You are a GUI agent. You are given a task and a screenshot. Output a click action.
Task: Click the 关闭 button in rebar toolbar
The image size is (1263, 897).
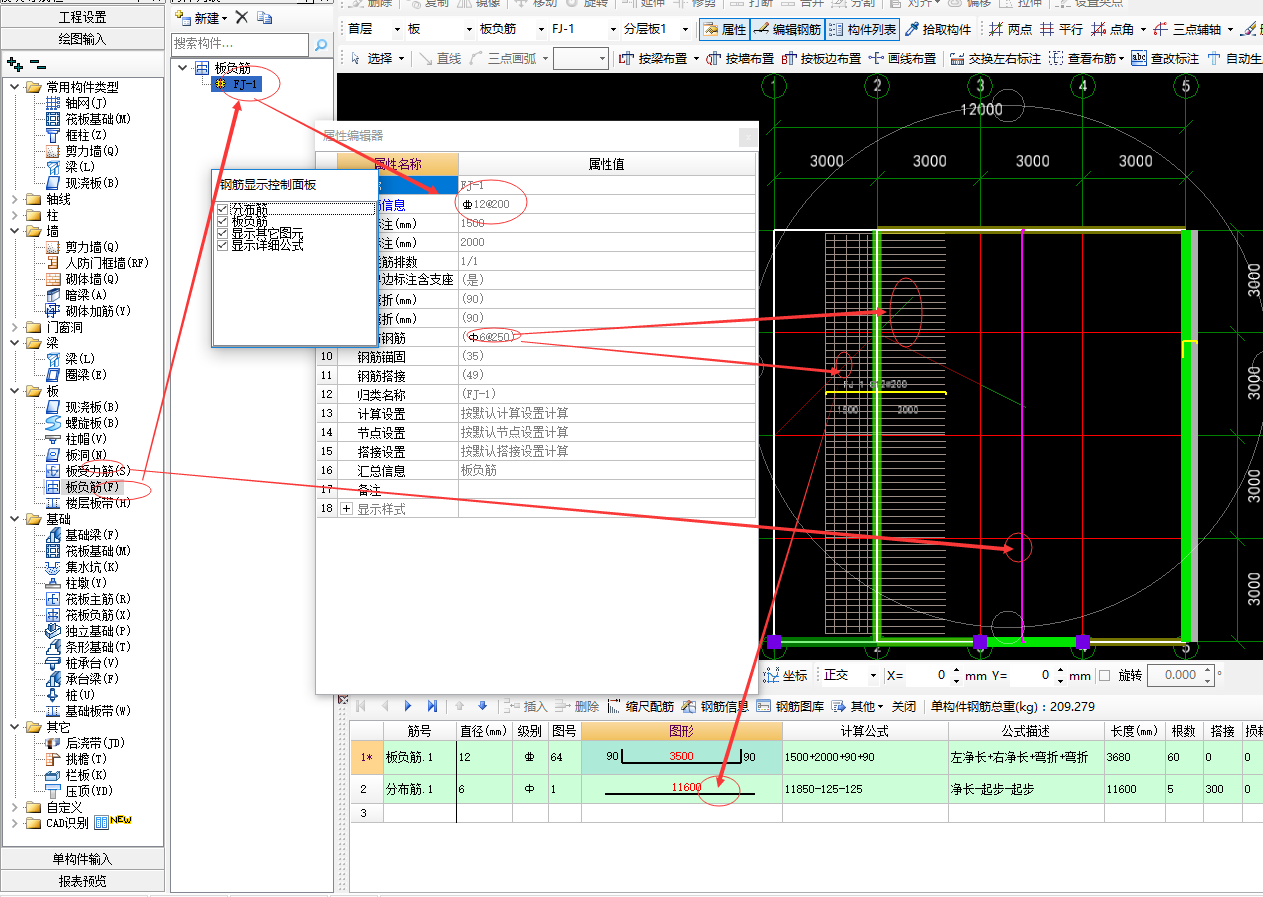click(x=904, y=706)
